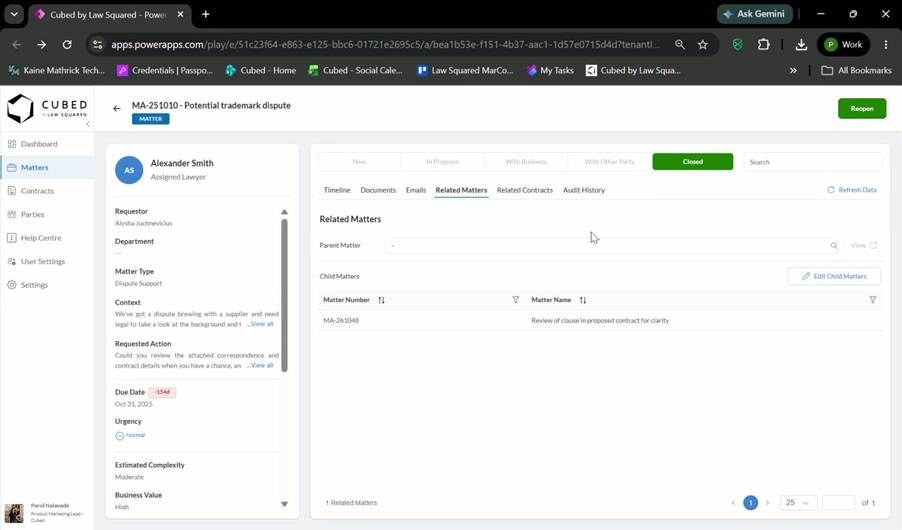
Task: Select the New status stage
Action: pyautogui.click(x=359, y=162)
